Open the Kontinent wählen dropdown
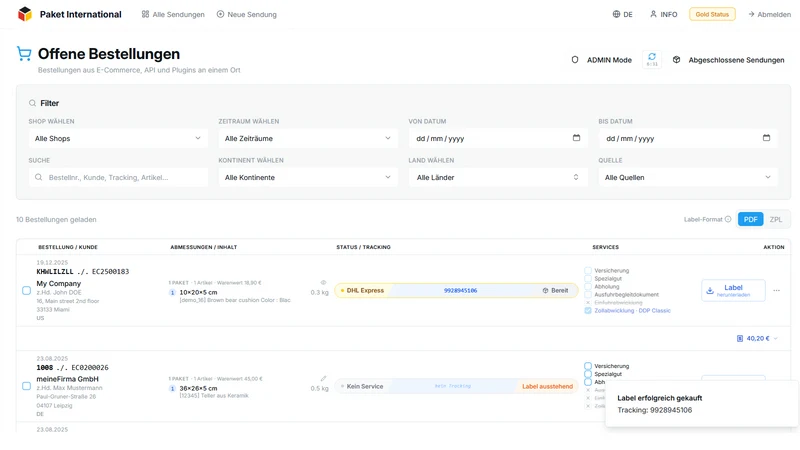800x450 pixels. 308,177
